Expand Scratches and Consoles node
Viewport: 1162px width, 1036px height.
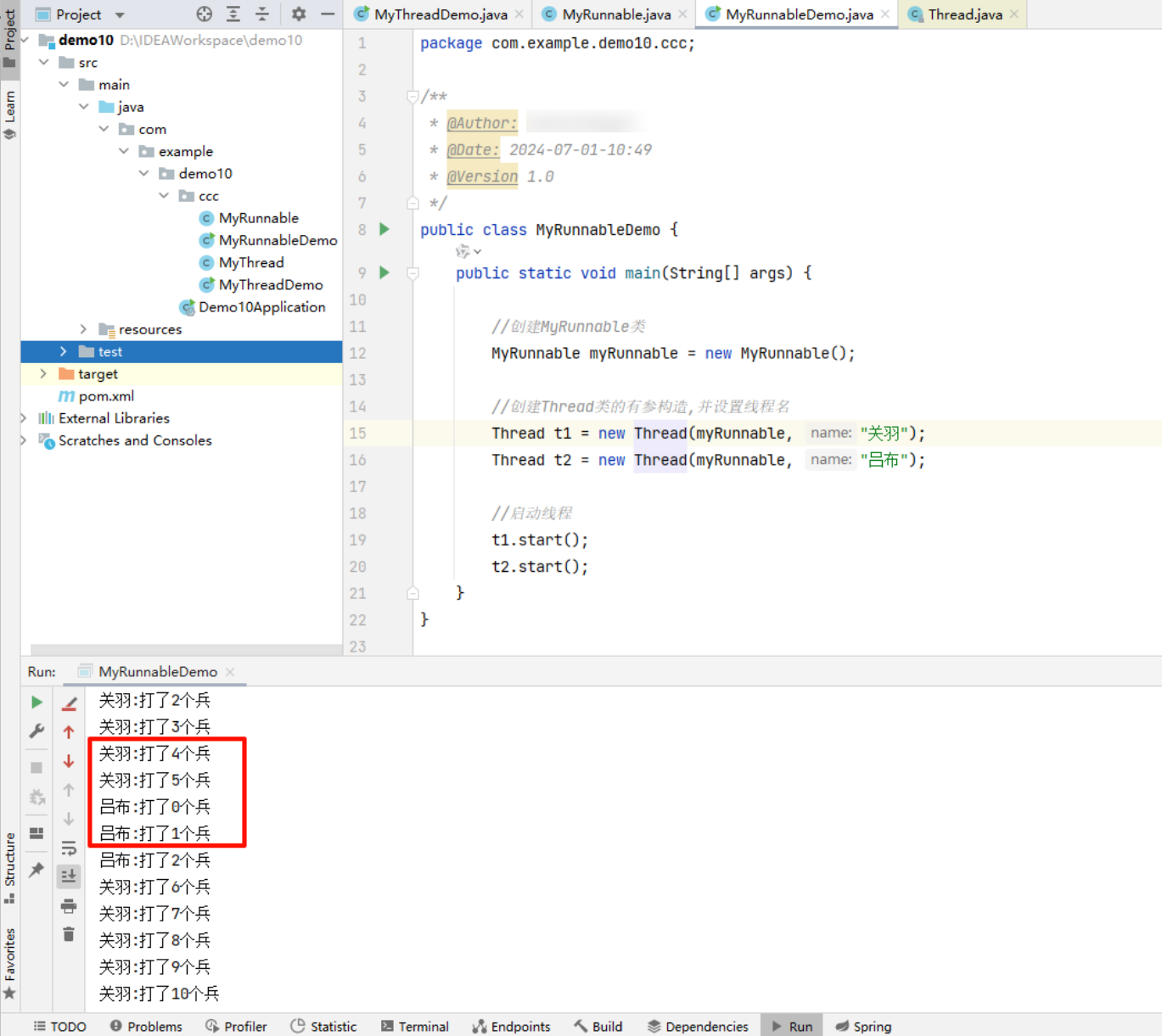24,440
